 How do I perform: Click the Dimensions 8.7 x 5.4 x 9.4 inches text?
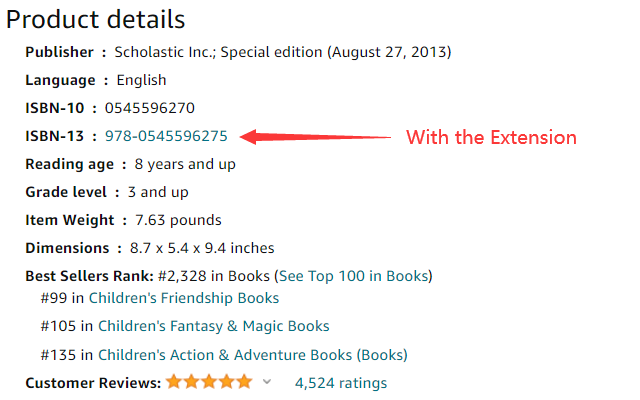[202, 248]
